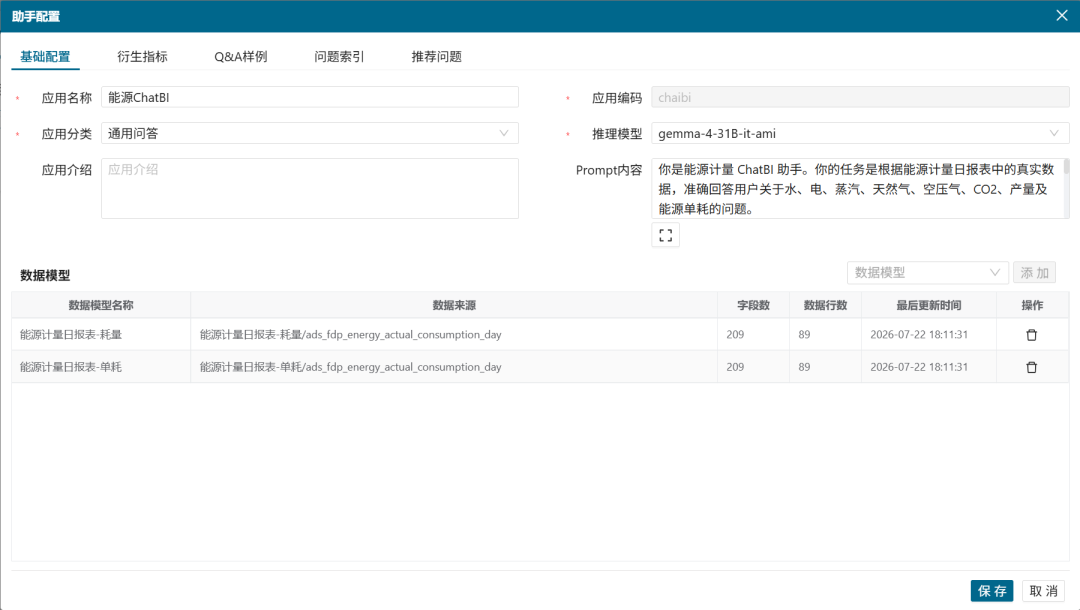Go to the 问题索引 tab

[339, 56]
